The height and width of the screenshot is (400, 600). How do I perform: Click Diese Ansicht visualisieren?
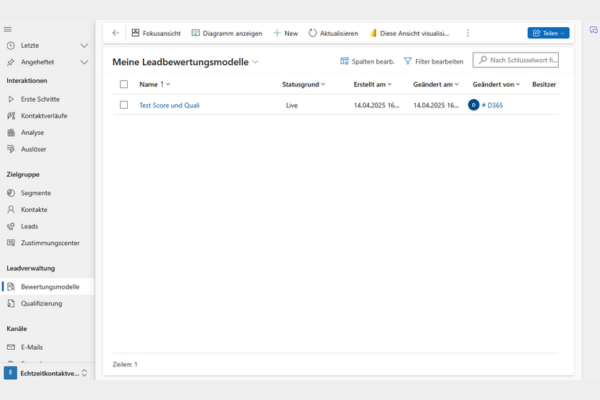tap(409, 33)
